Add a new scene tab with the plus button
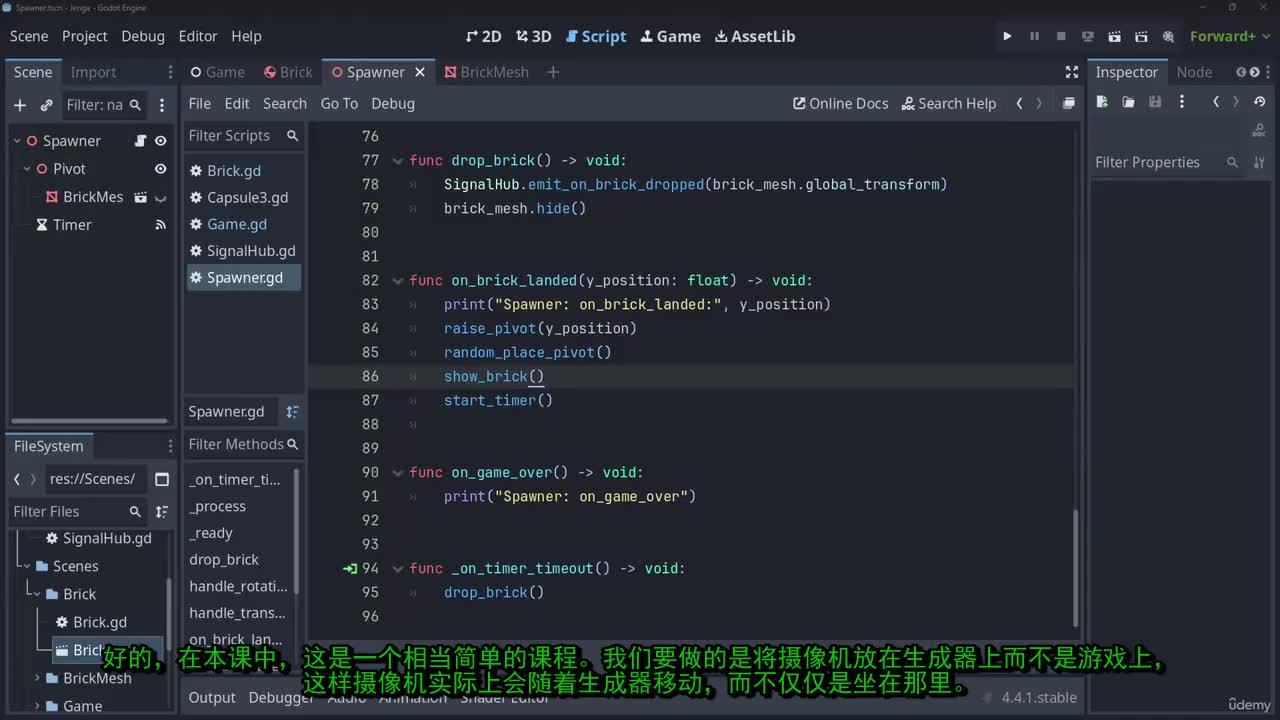Screen dimensions: 1280x720 (x=553, y=72)
